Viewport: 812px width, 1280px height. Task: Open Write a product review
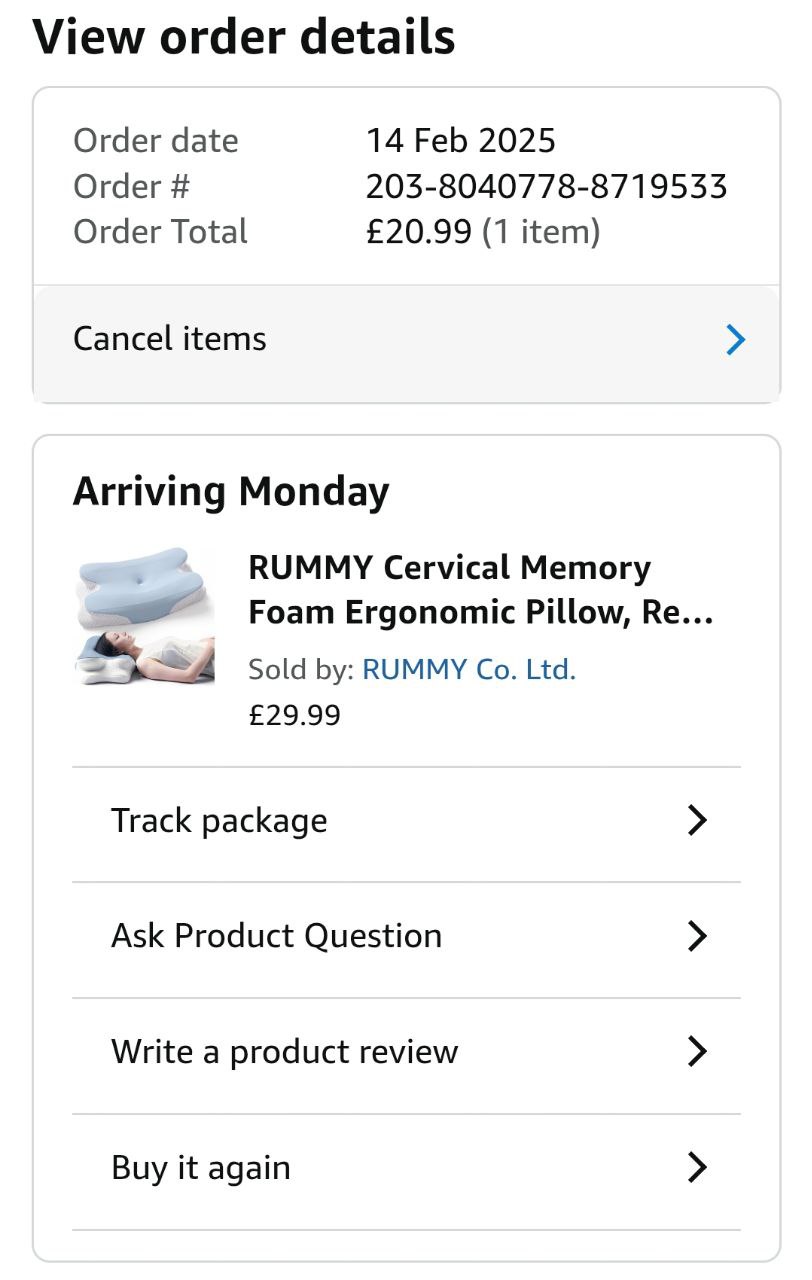[x=284, y=1052]
